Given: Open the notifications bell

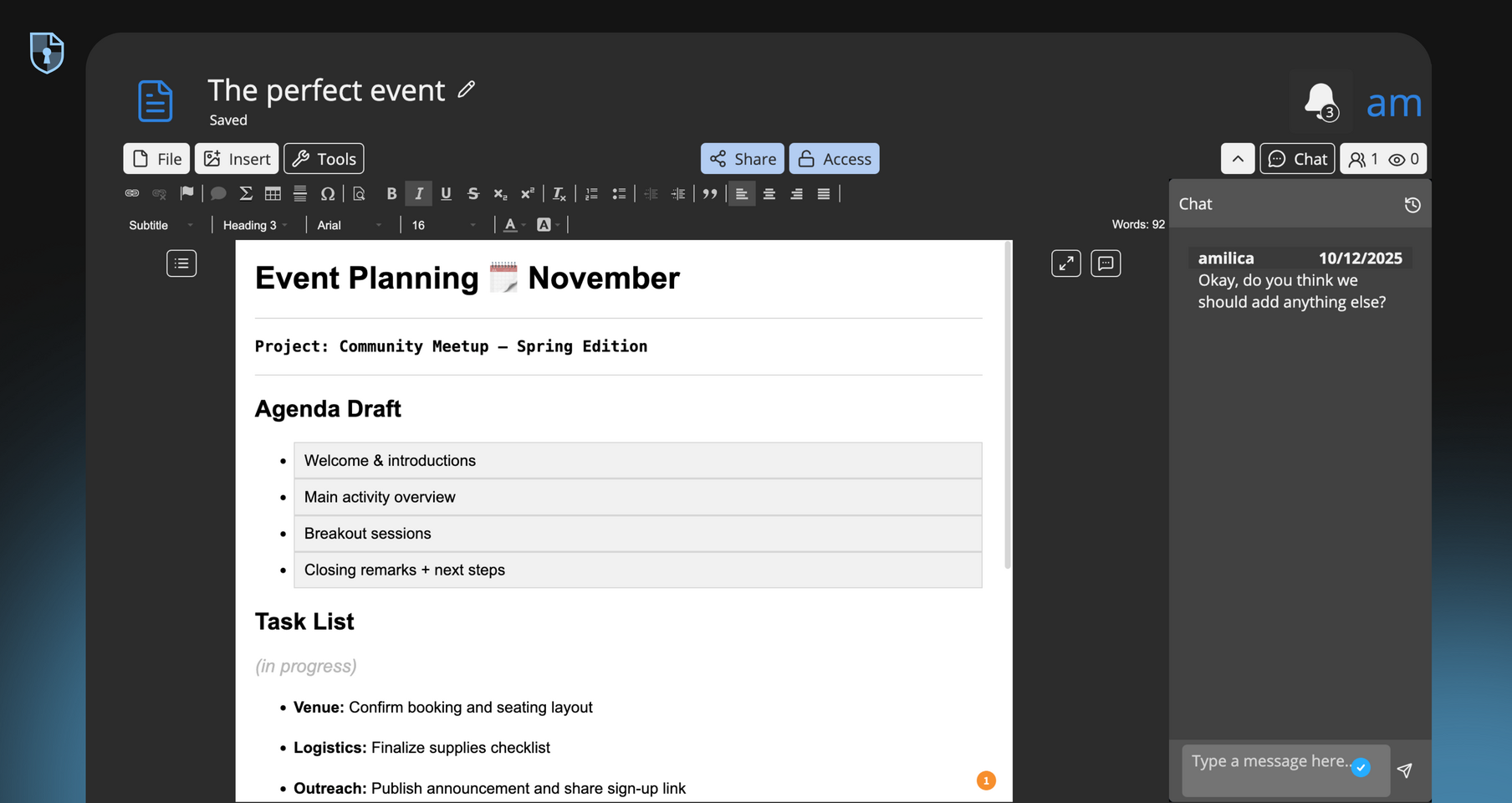Looking at the screenshot, I should (x=1320, y=101).
